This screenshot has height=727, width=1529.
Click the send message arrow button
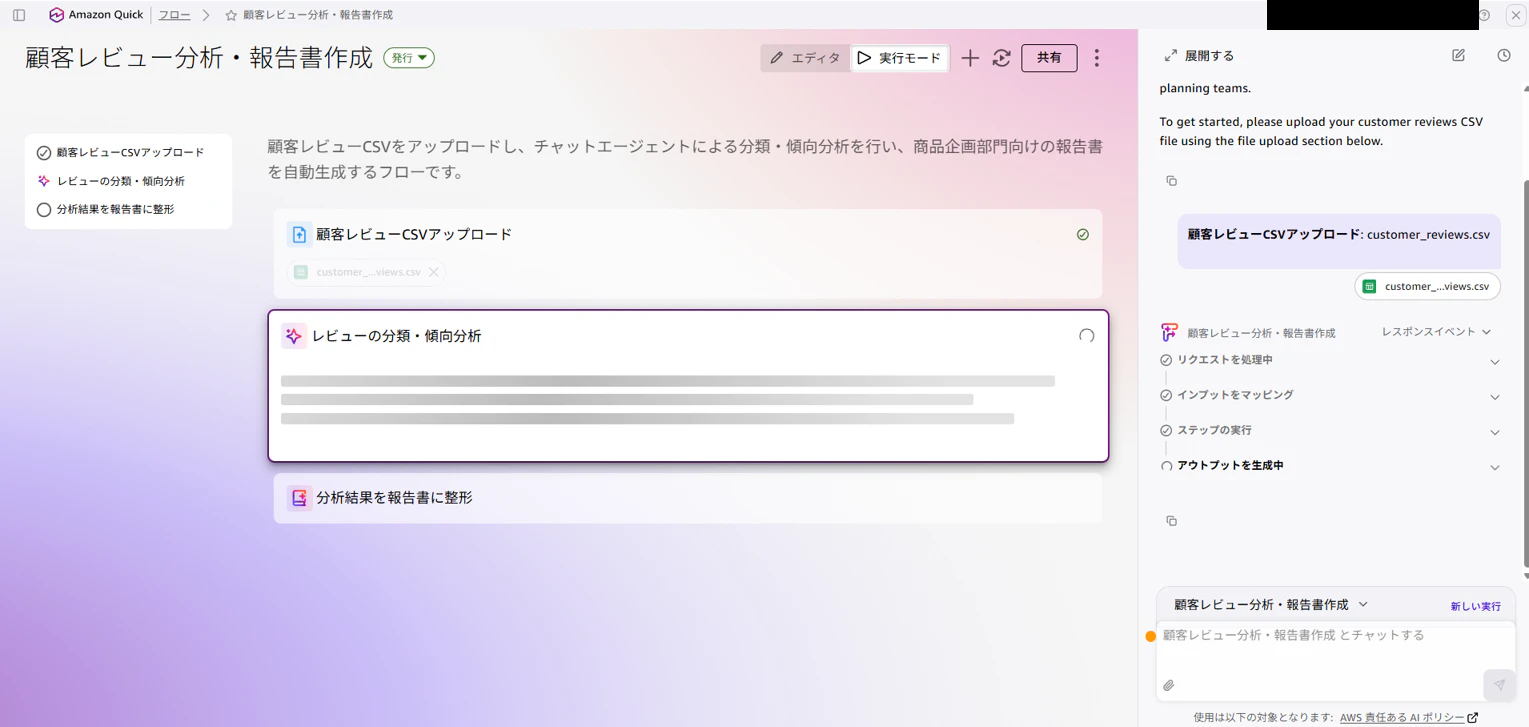1499,685
